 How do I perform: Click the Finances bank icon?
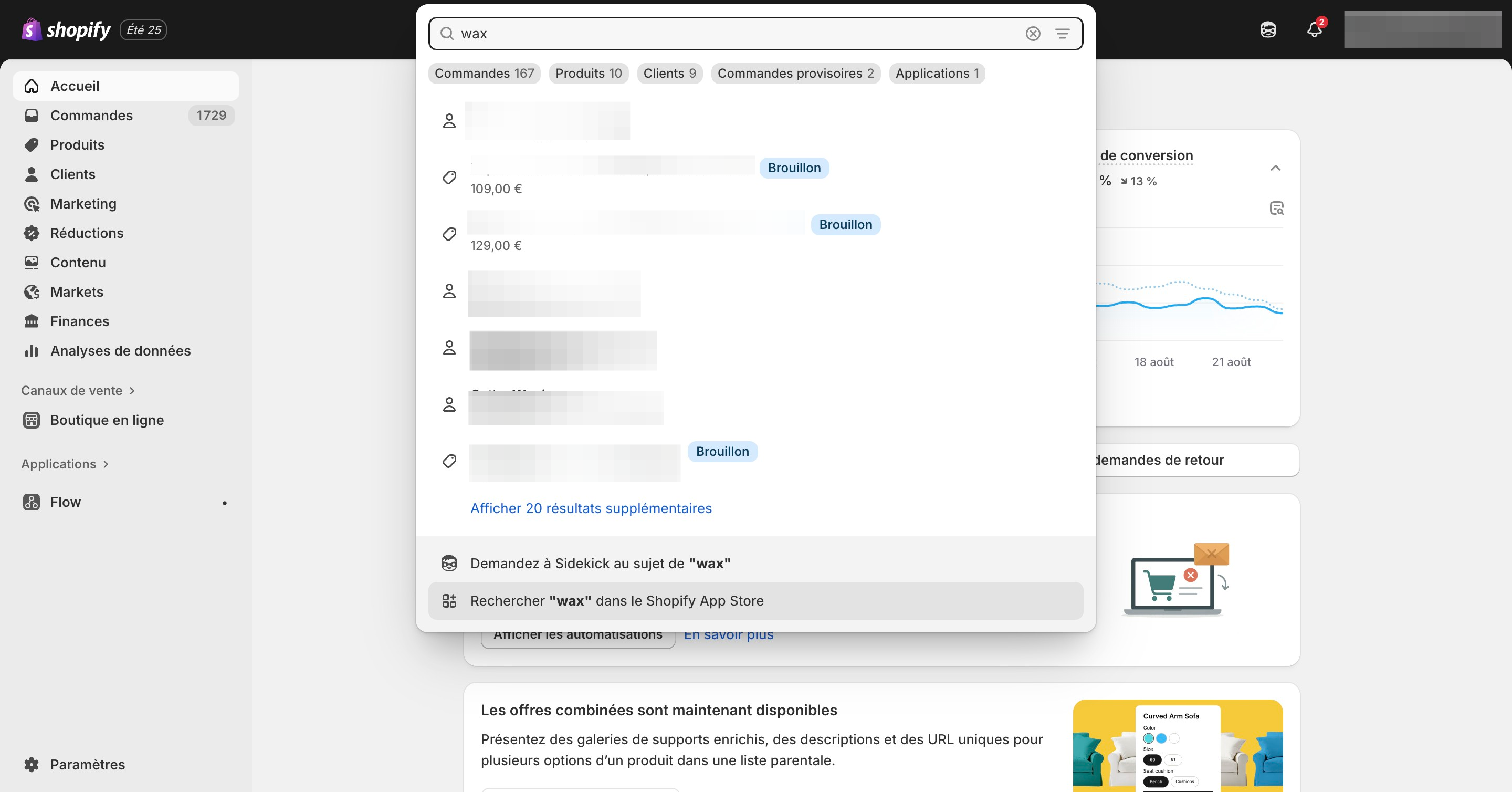click(x=31, y=321)
